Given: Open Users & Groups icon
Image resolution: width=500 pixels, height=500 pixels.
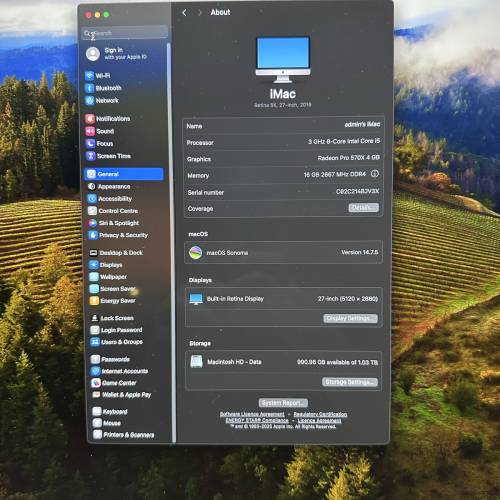Looking at the screenshot, I should pos(95,342).
